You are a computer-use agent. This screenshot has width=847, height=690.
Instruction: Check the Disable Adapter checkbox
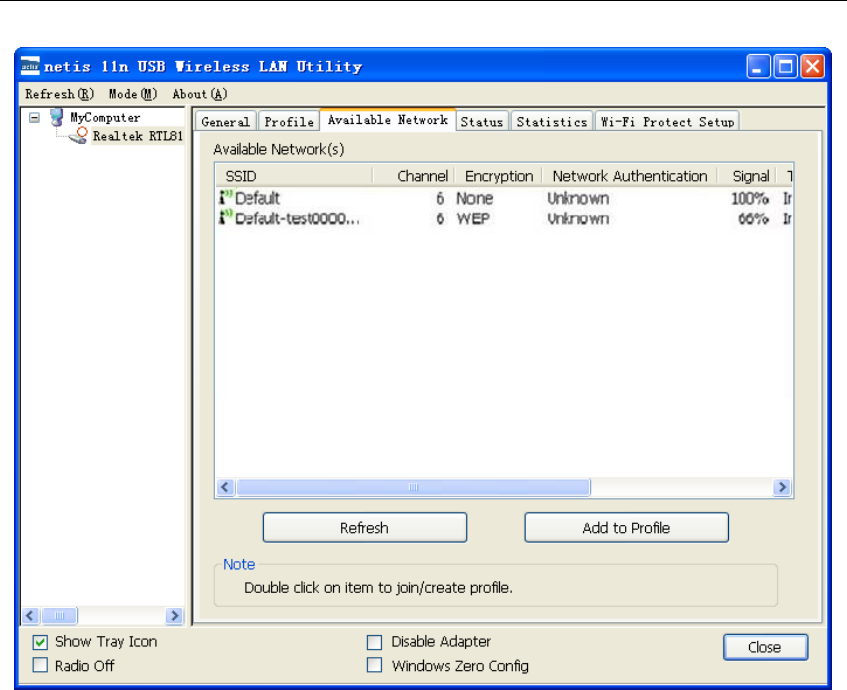[x=374, y=642]
